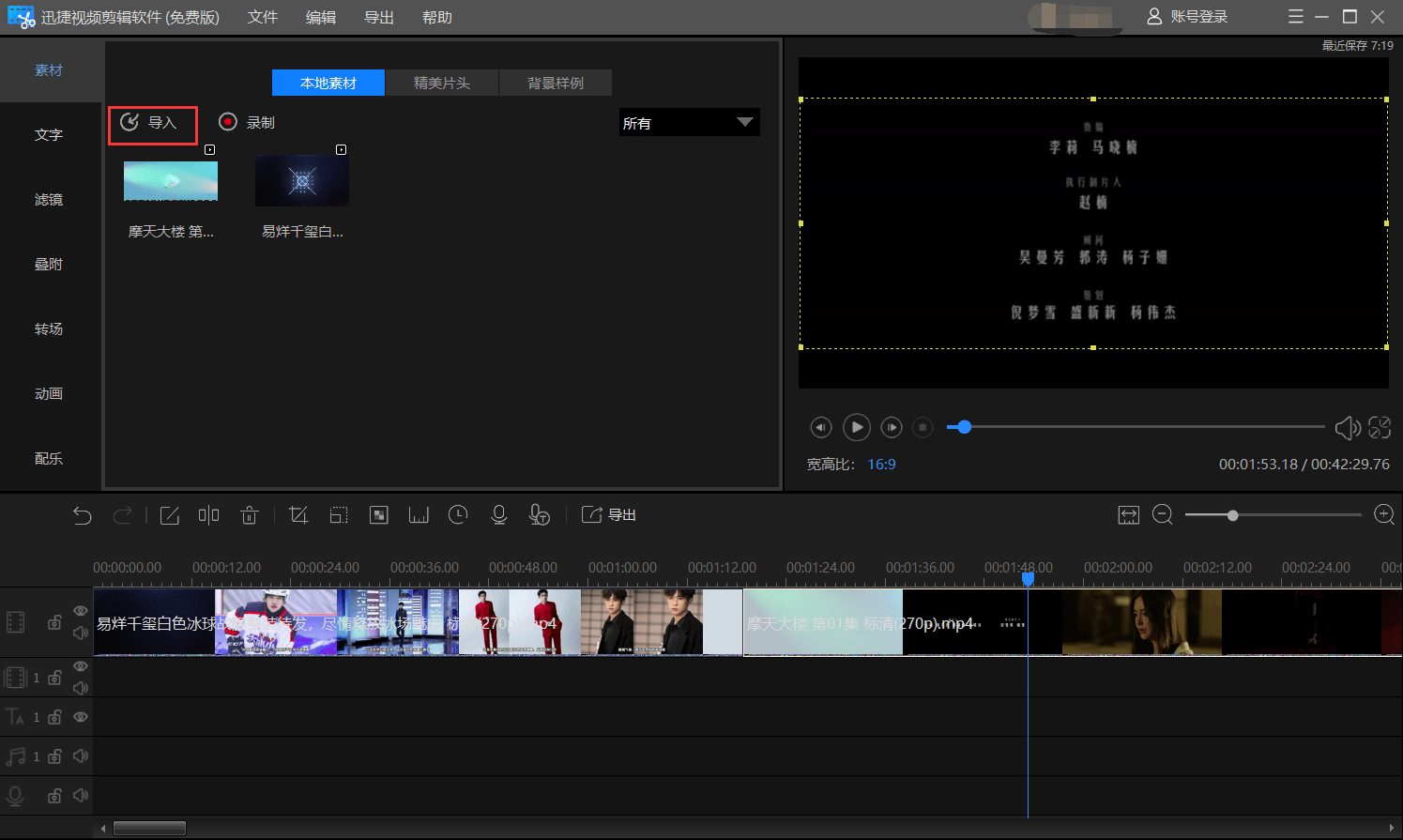Toggle overlay track 1 visibility eye
Viewport: 1403px width, 840px height.
pos(81,666)
